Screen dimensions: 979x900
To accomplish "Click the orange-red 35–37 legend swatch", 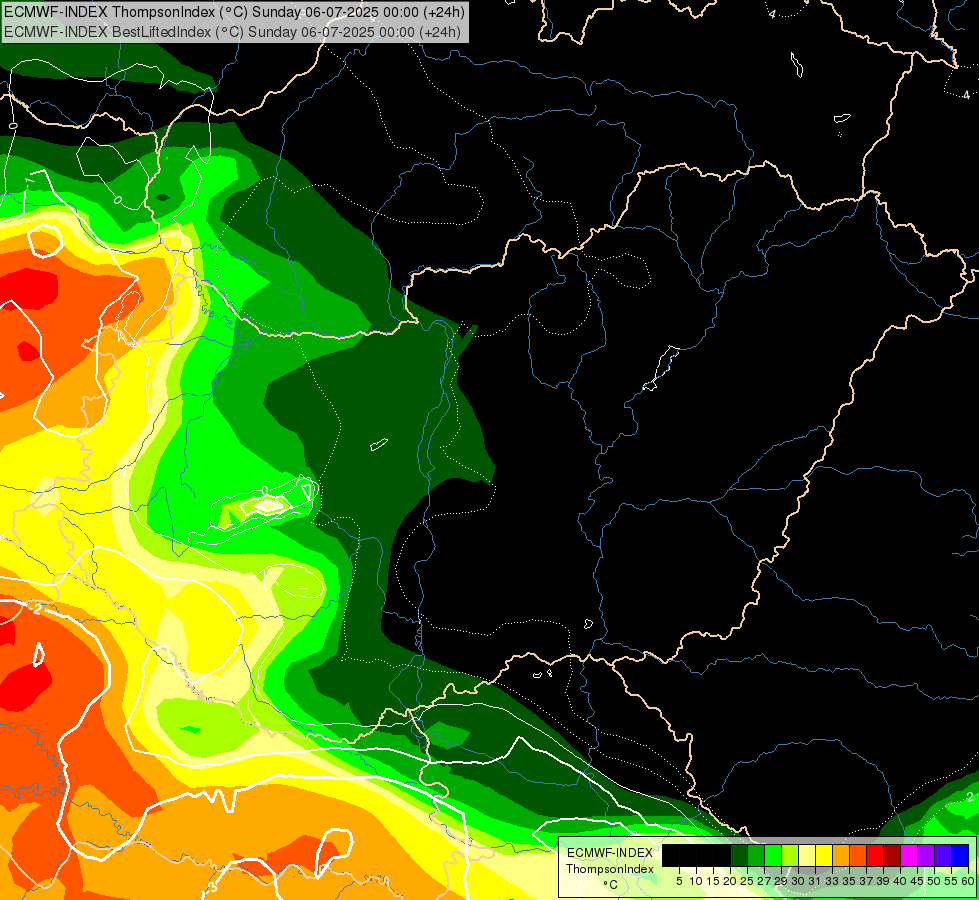I will 858,855.
